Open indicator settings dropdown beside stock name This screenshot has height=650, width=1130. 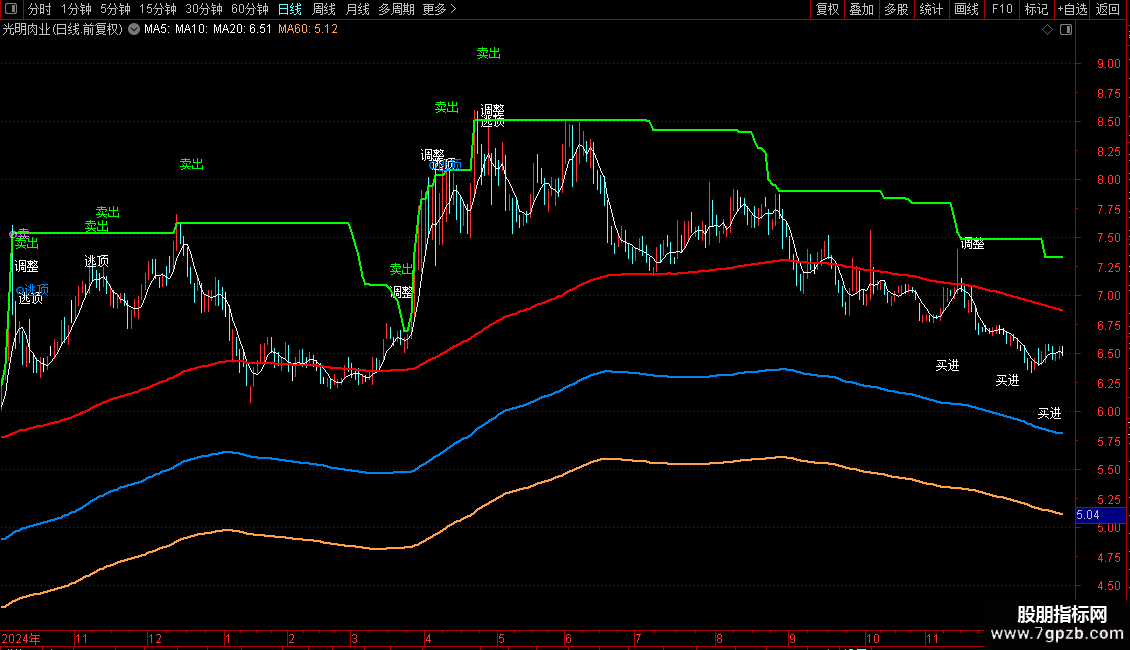coord(134,29)
